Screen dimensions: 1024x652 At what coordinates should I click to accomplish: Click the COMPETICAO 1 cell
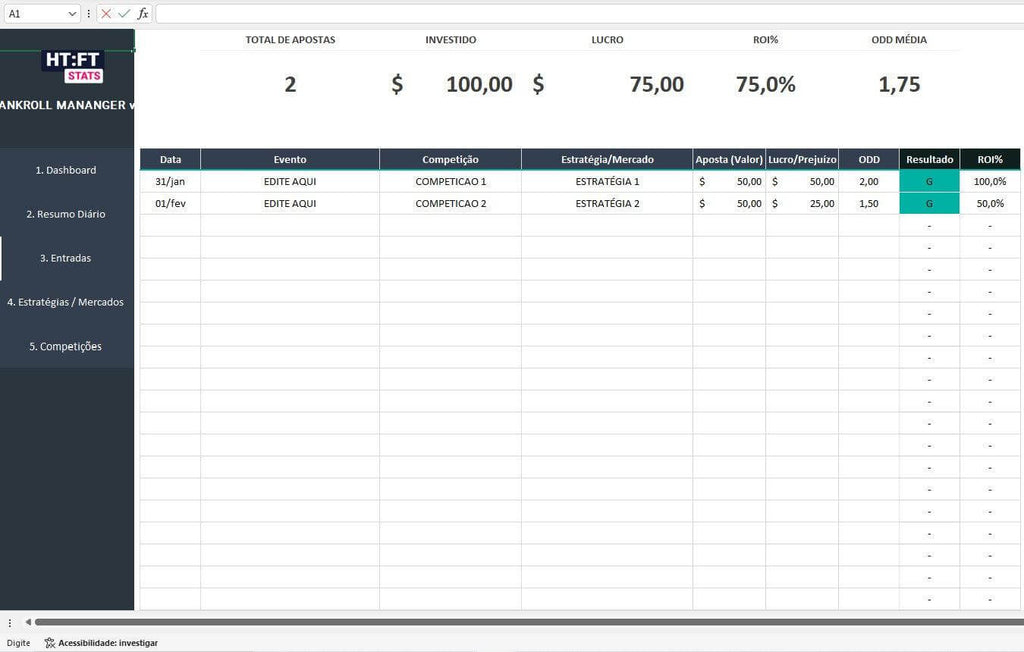pos(450,182)
